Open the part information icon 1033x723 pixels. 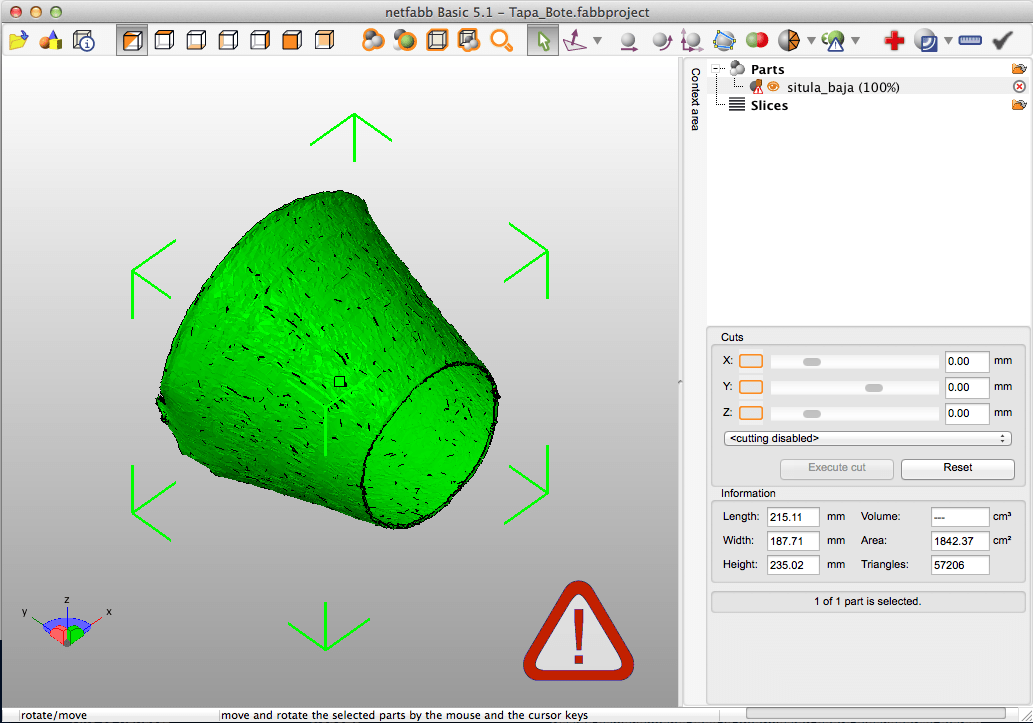[x=84, y=40]
